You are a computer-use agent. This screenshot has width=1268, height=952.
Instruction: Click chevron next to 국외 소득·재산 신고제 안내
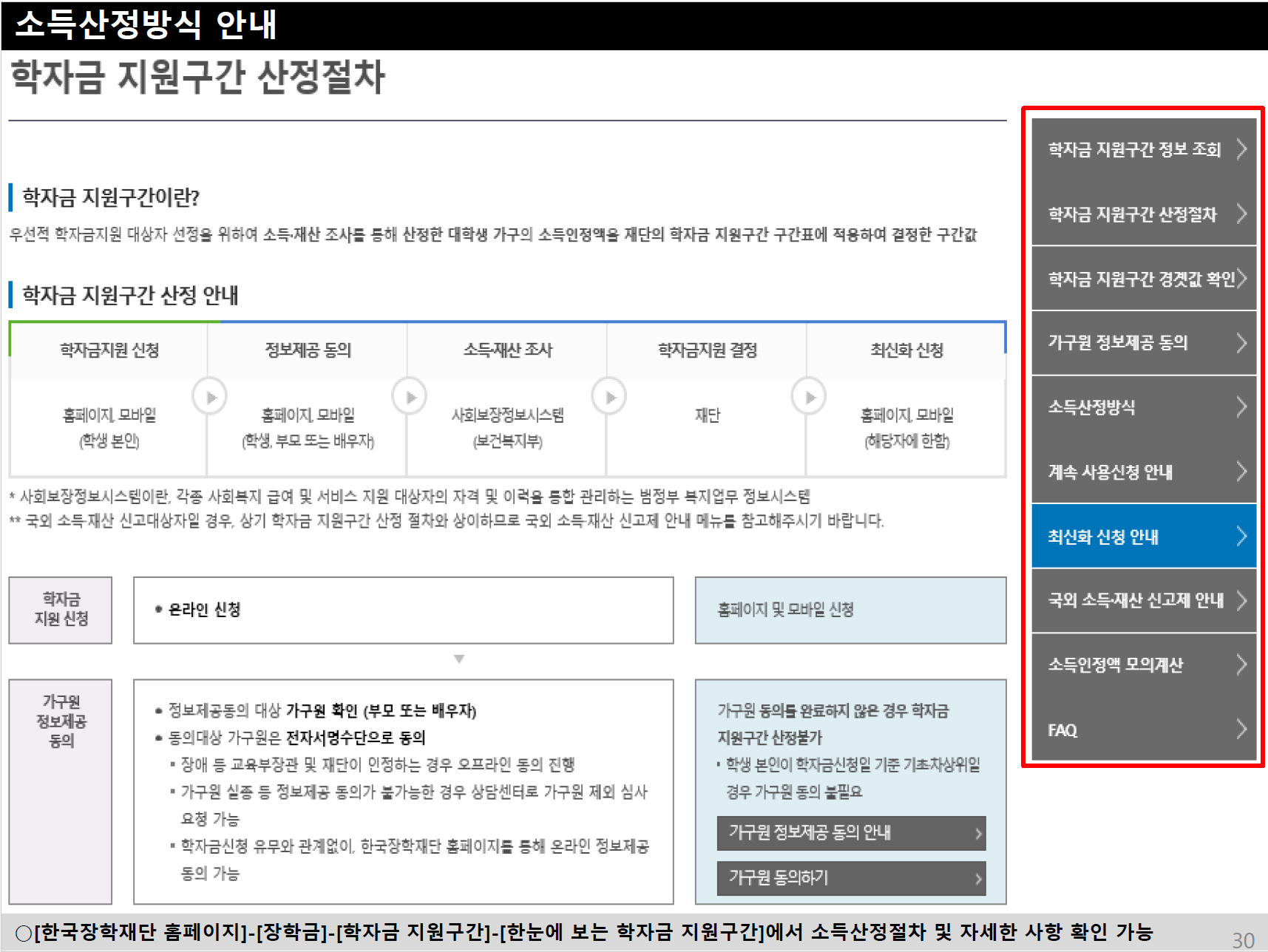click(1242, 600)
